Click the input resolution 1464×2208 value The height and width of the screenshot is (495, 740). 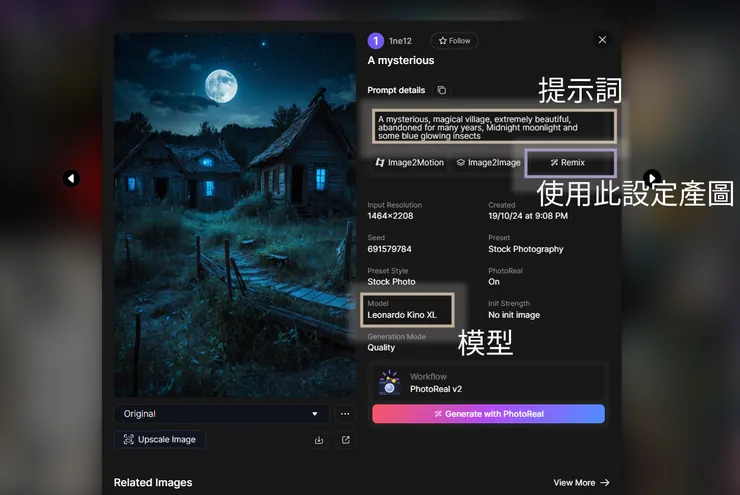pos(390,216)
